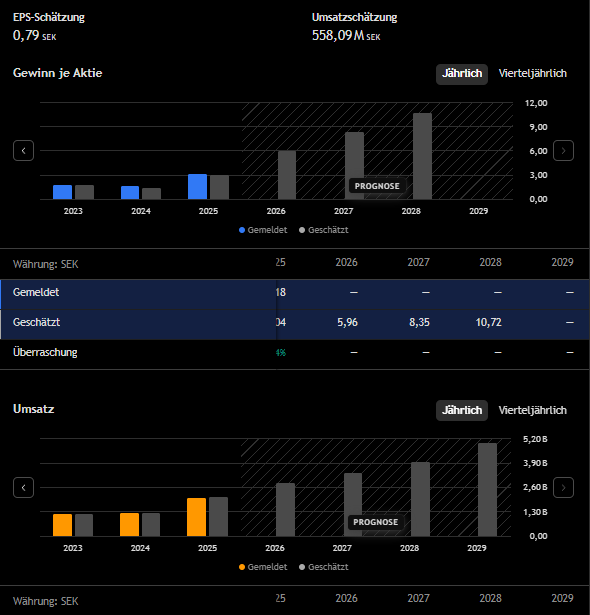Click left arrow on Umsatz chart

tap(24, 488)
